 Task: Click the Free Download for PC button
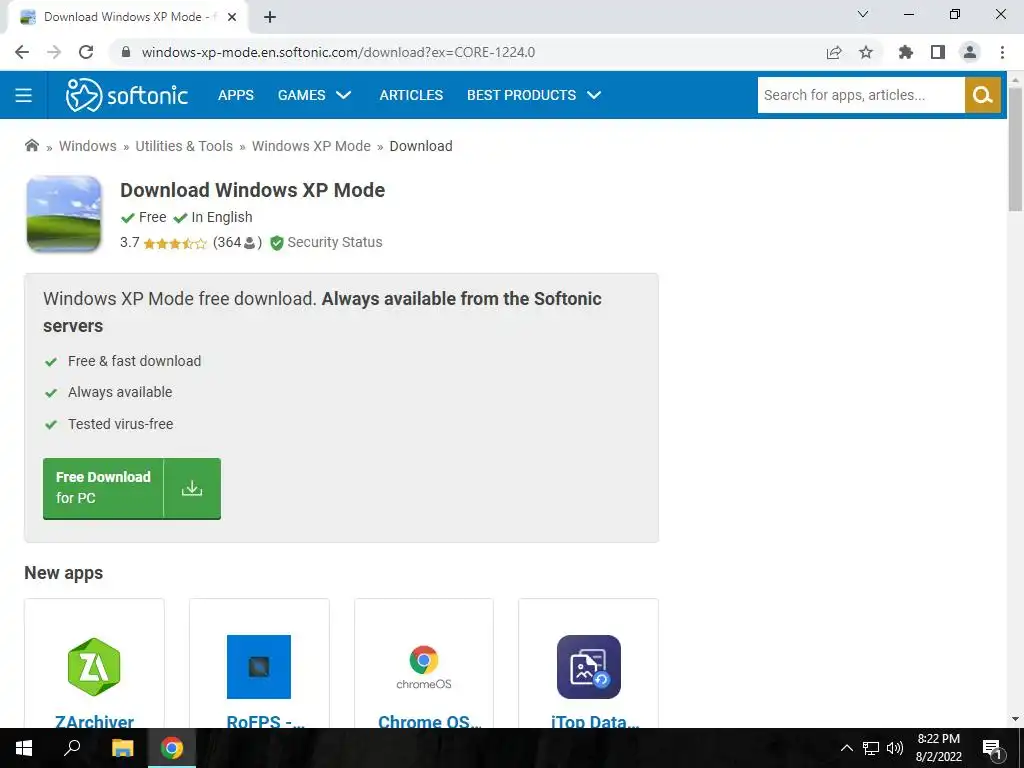coord(132,488)
